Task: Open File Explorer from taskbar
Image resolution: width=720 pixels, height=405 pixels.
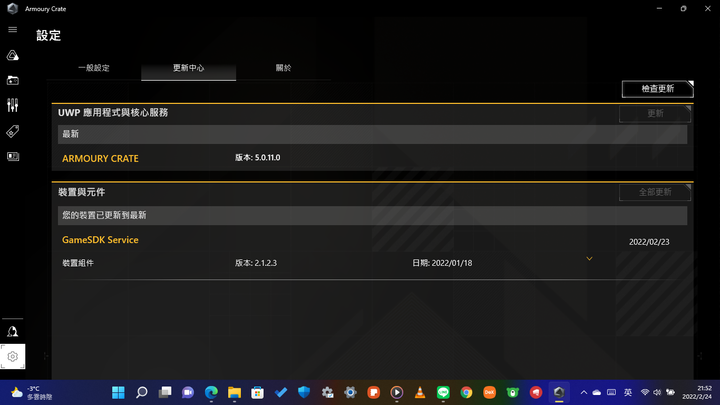Action: coord(234,392)
